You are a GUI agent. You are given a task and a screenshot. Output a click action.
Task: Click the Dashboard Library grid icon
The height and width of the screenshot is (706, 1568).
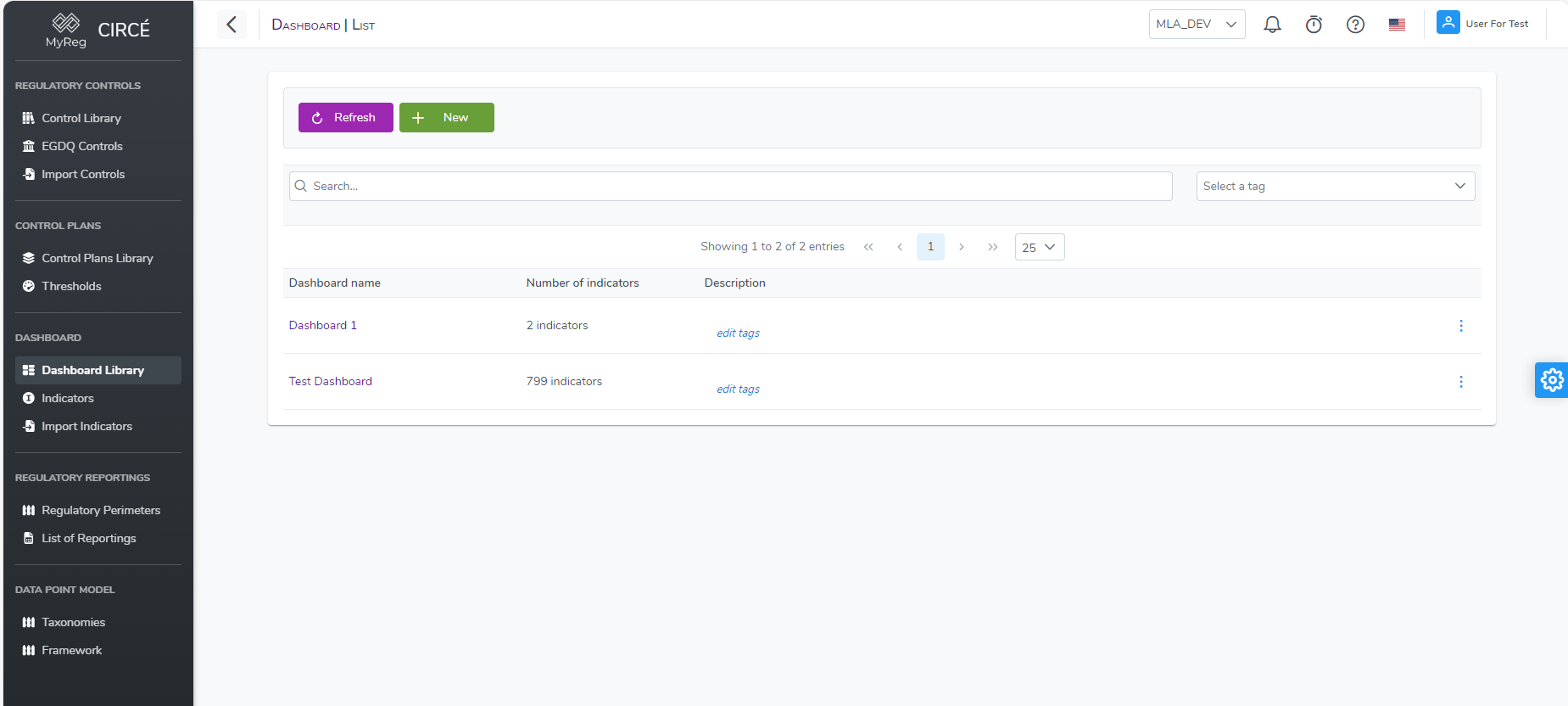(x=29, y=370)
